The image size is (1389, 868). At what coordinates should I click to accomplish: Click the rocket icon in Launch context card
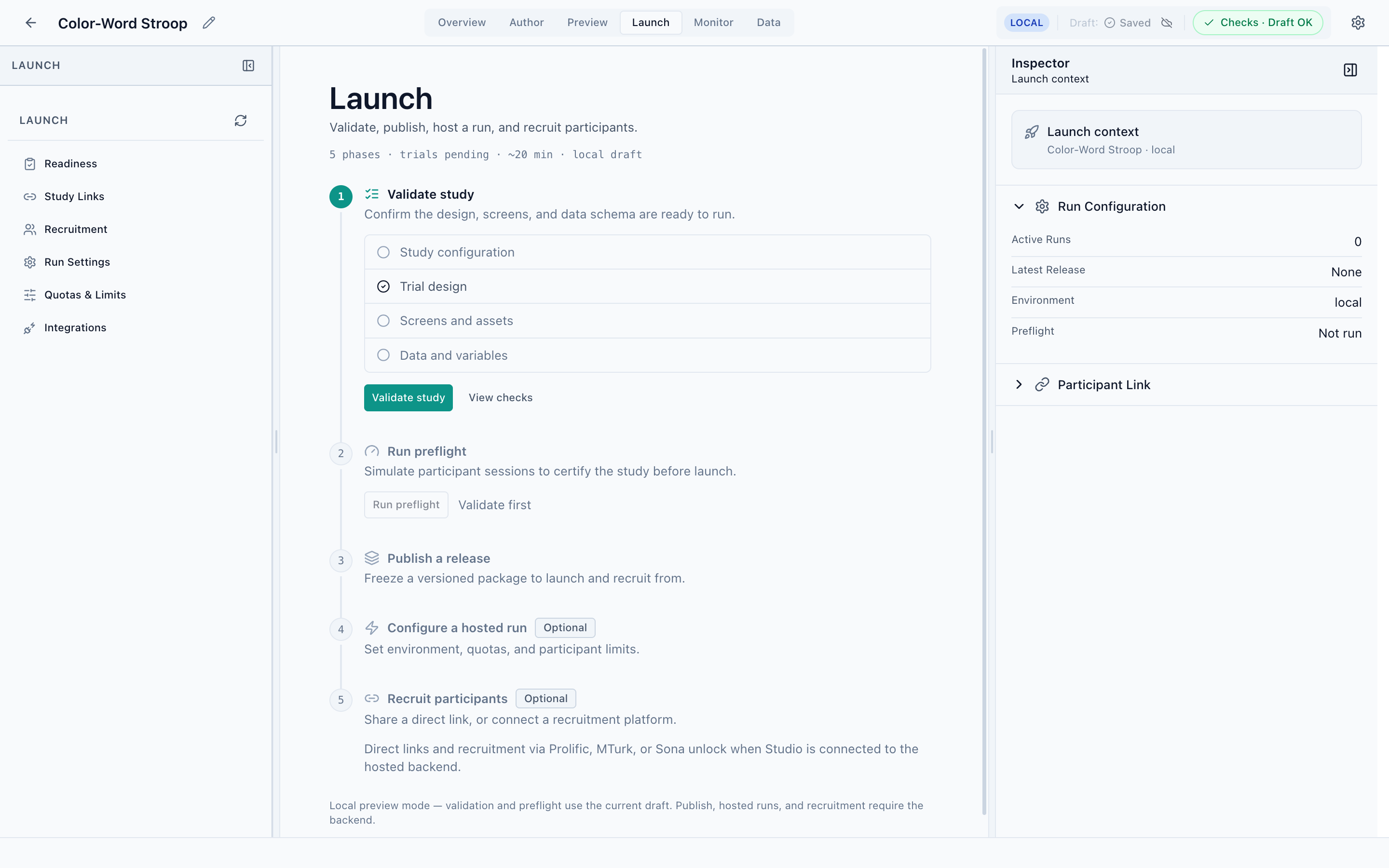(x=1032, y=132)
